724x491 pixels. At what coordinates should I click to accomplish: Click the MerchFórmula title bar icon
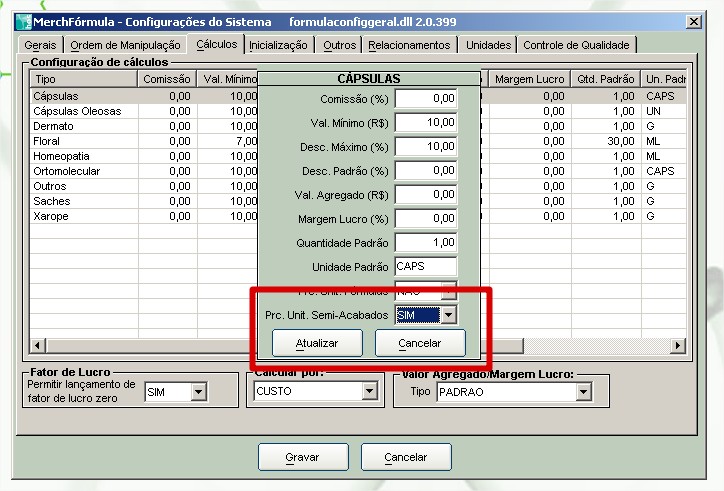click(x=22, y=21)
